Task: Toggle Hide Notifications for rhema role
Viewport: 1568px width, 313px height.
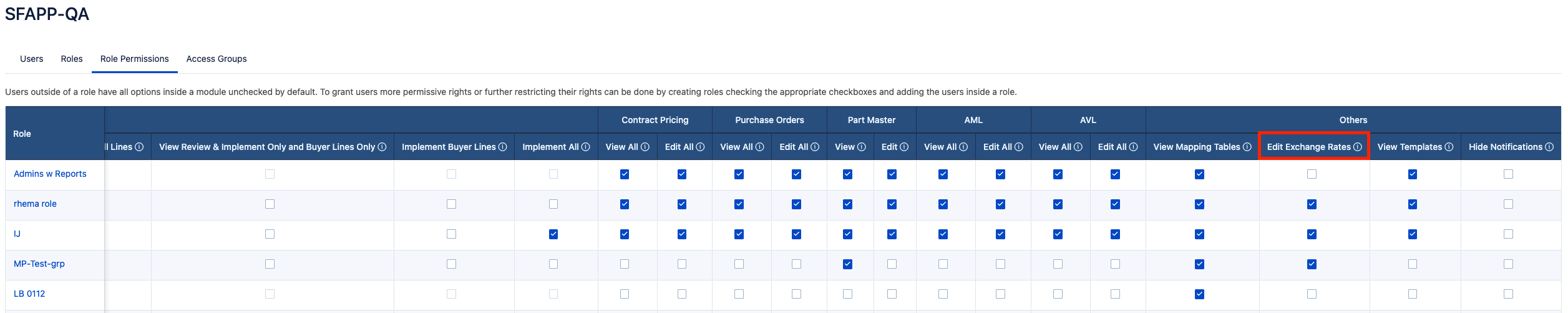Action: 1508,204
